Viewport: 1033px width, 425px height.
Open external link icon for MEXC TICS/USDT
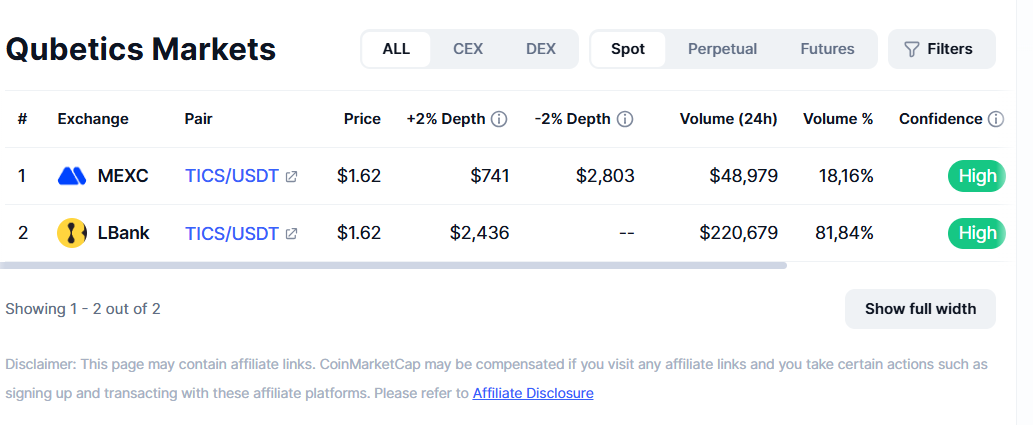tap(291, 177)
